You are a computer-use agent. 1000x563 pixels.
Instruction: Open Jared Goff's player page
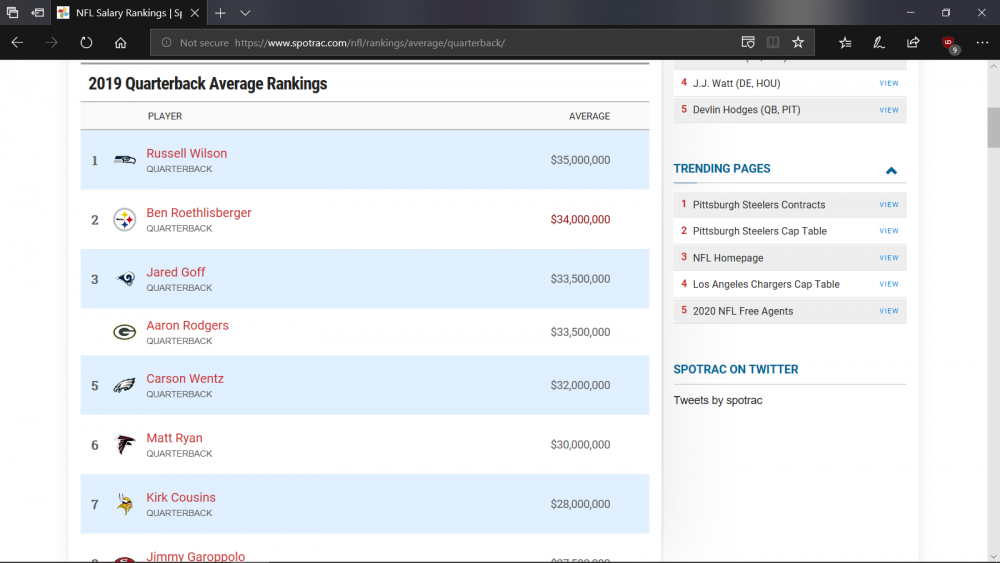point(175,272)
